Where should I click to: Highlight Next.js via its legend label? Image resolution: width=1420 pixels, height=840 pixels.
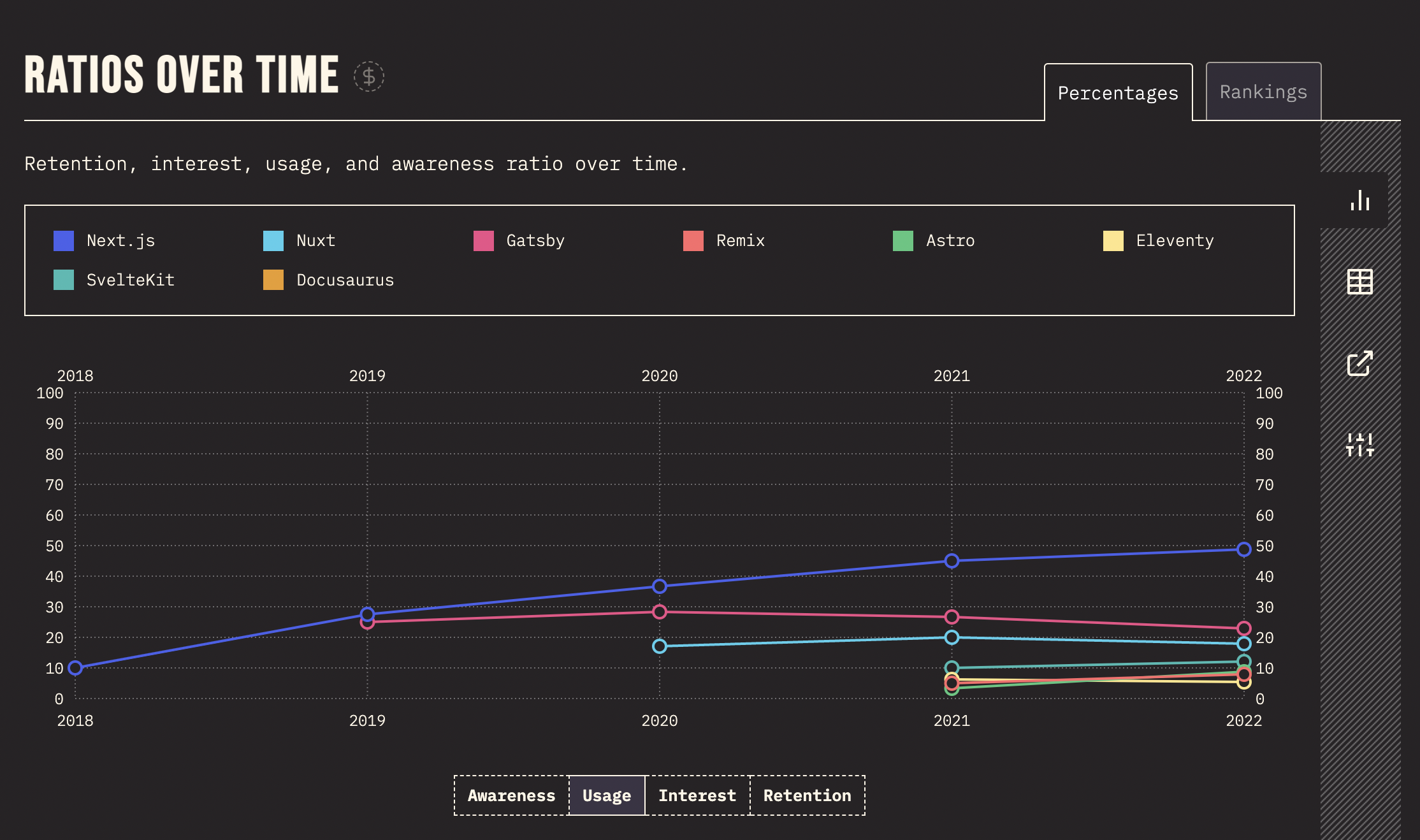(121, 241)
